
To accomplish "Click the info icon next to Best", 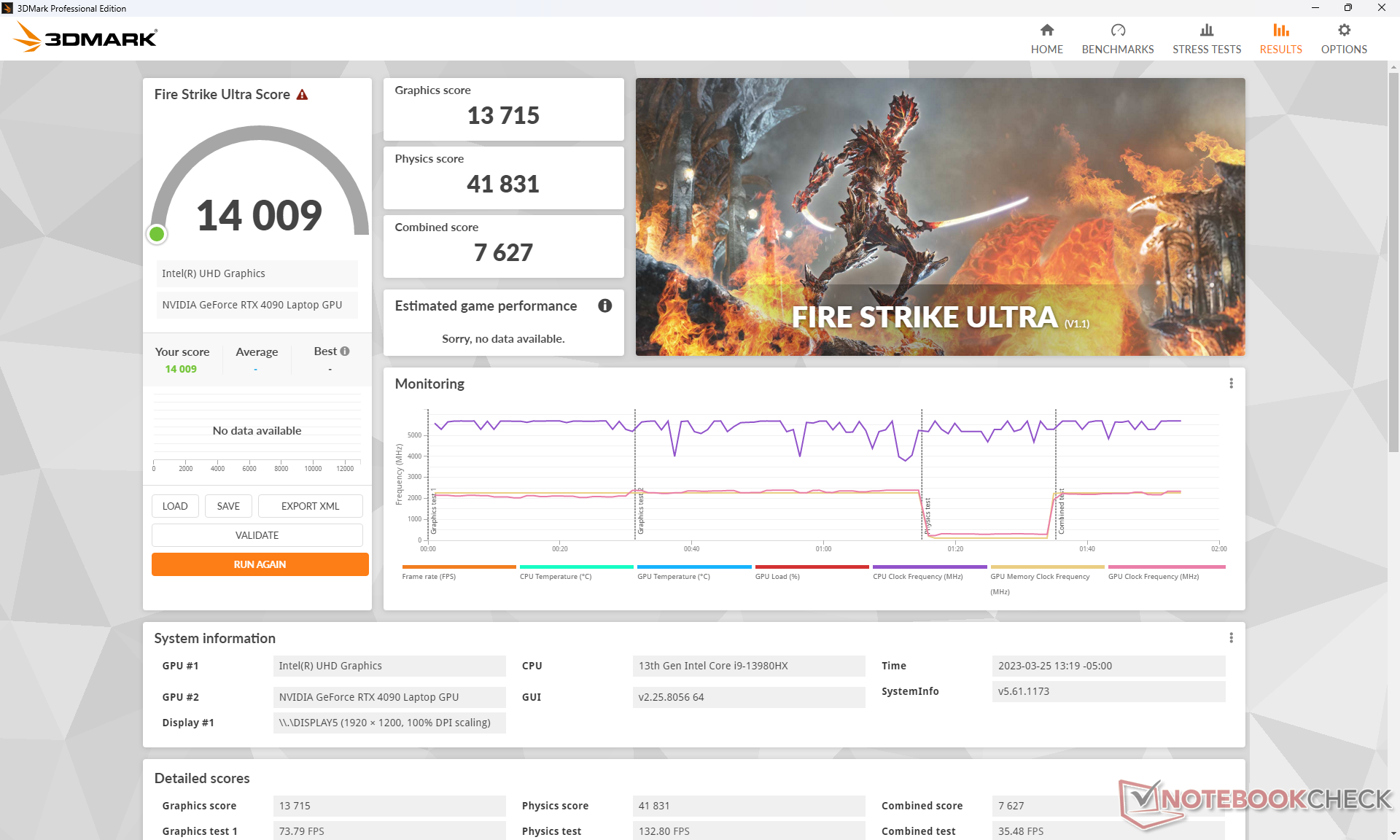I will [345, 351].
